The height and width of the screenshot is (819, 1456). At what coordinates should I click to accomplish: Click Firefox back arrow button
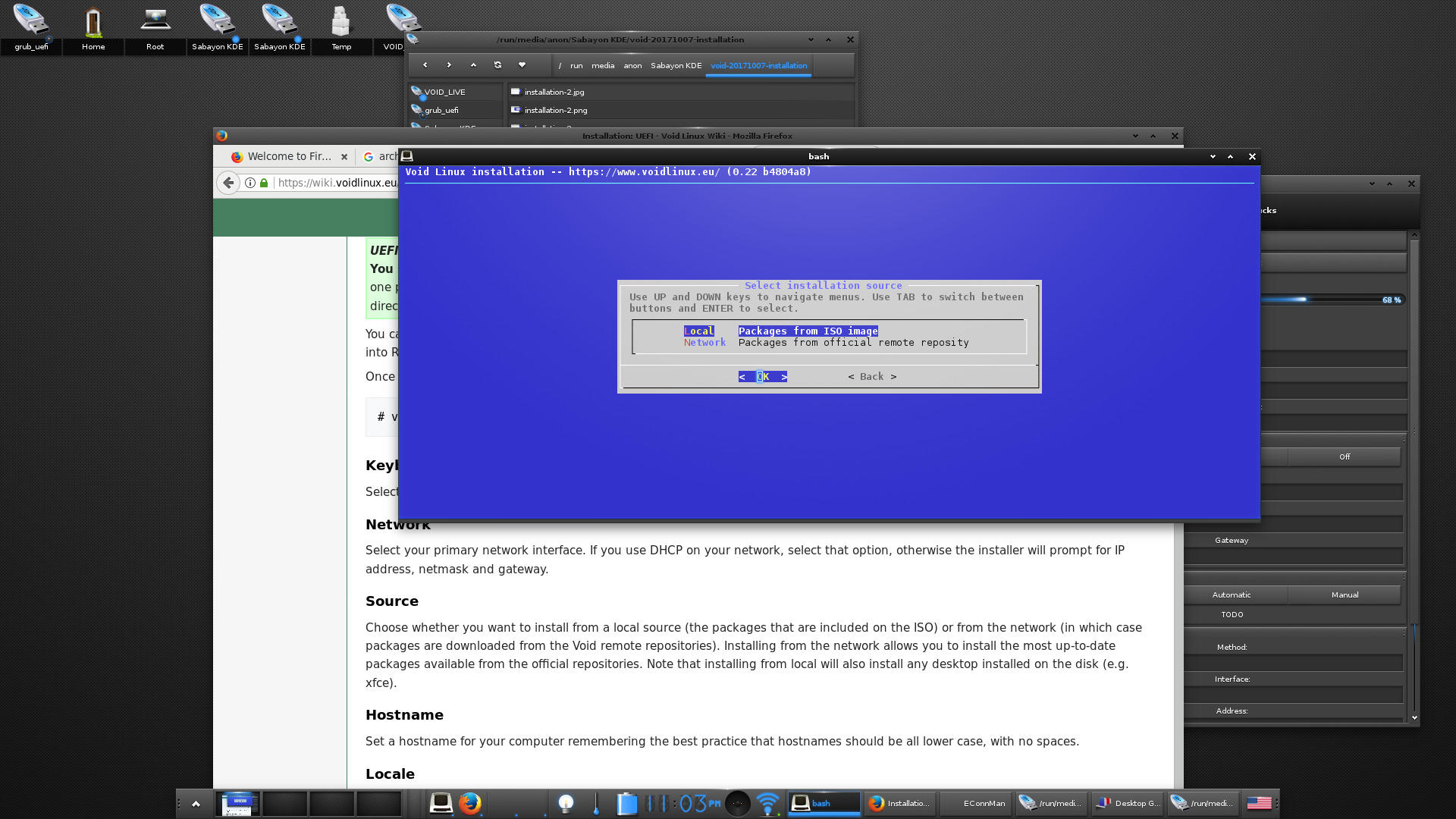point(228,183)
